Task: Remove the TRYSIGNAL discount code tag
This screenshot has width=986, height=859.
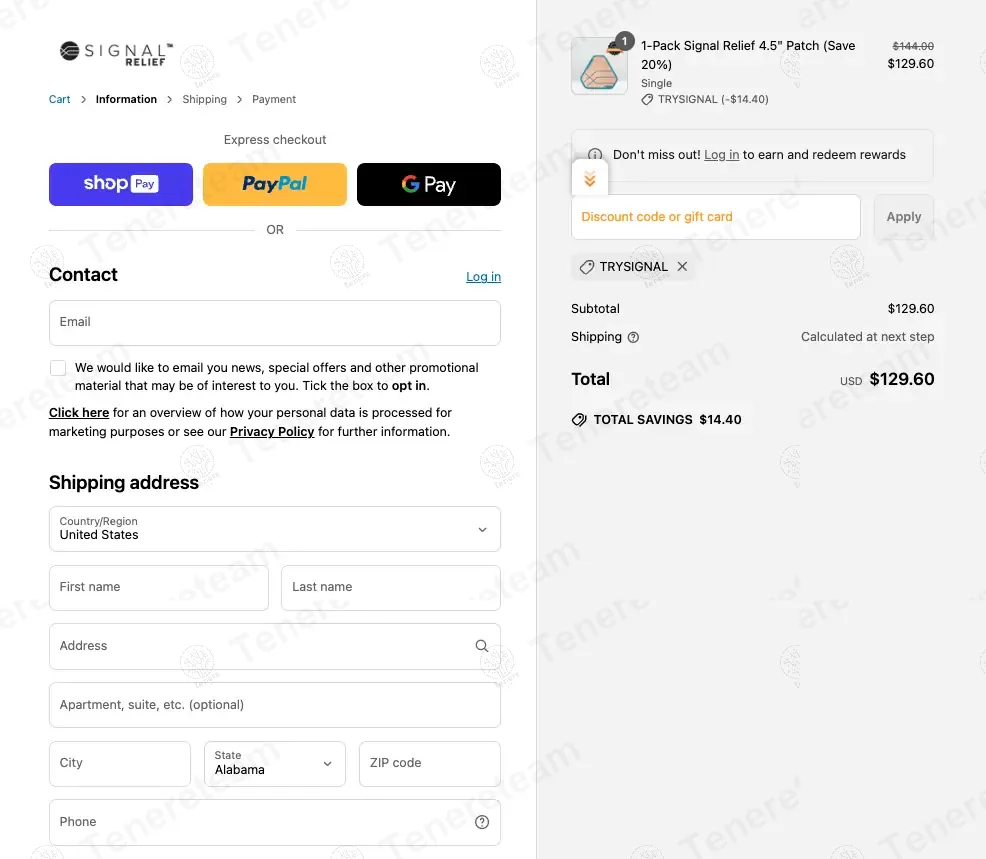Action: [682, 267]
